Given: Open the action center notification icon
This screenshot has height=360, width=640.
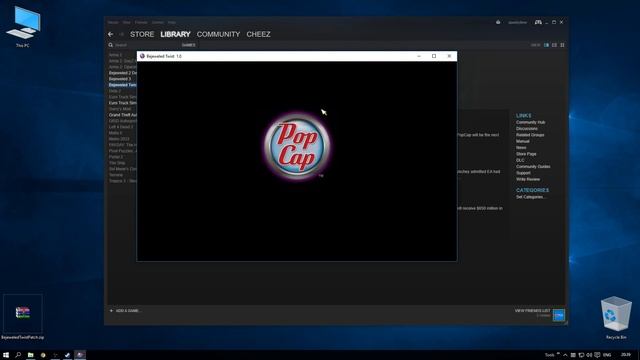Looking at the screenshot, I should point(597,355).
